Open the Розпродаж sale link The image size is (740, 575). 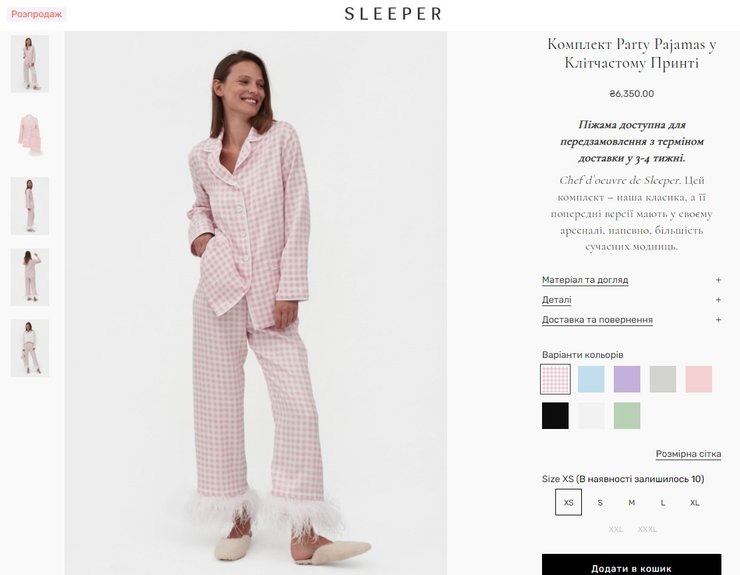pyautogui.click(x=37, y=15)
